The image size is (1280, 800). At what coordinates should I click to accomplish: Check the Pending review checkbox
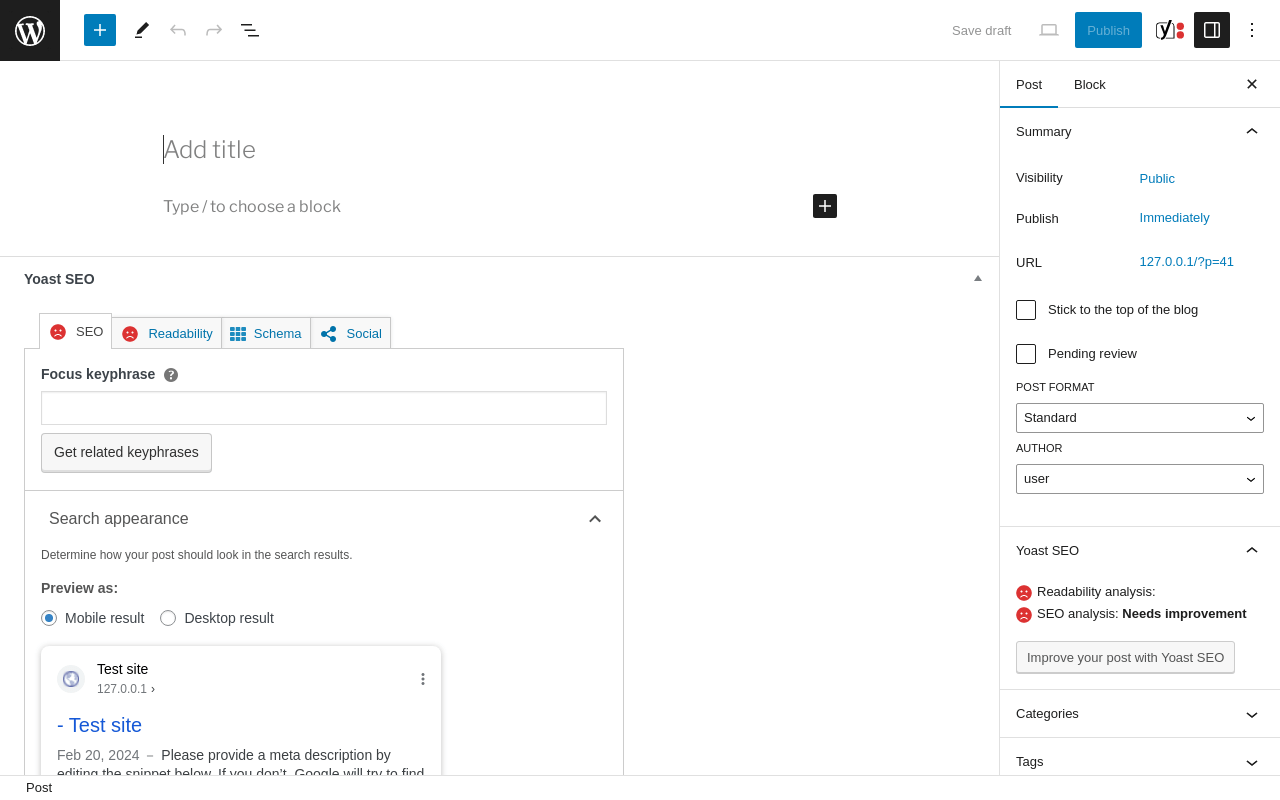(x=1026, y=354)
